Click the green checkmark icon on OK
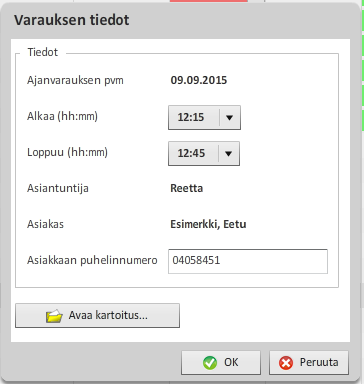 click(x=210, y=363)
